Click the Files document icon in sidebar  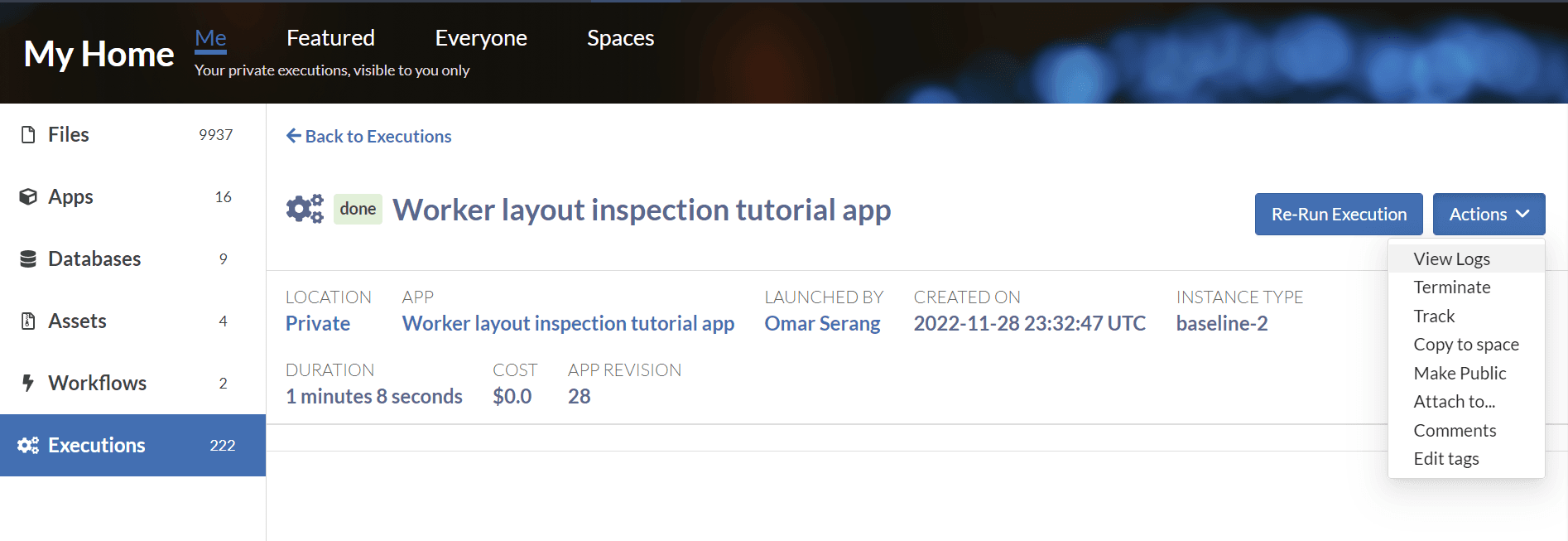28,134
